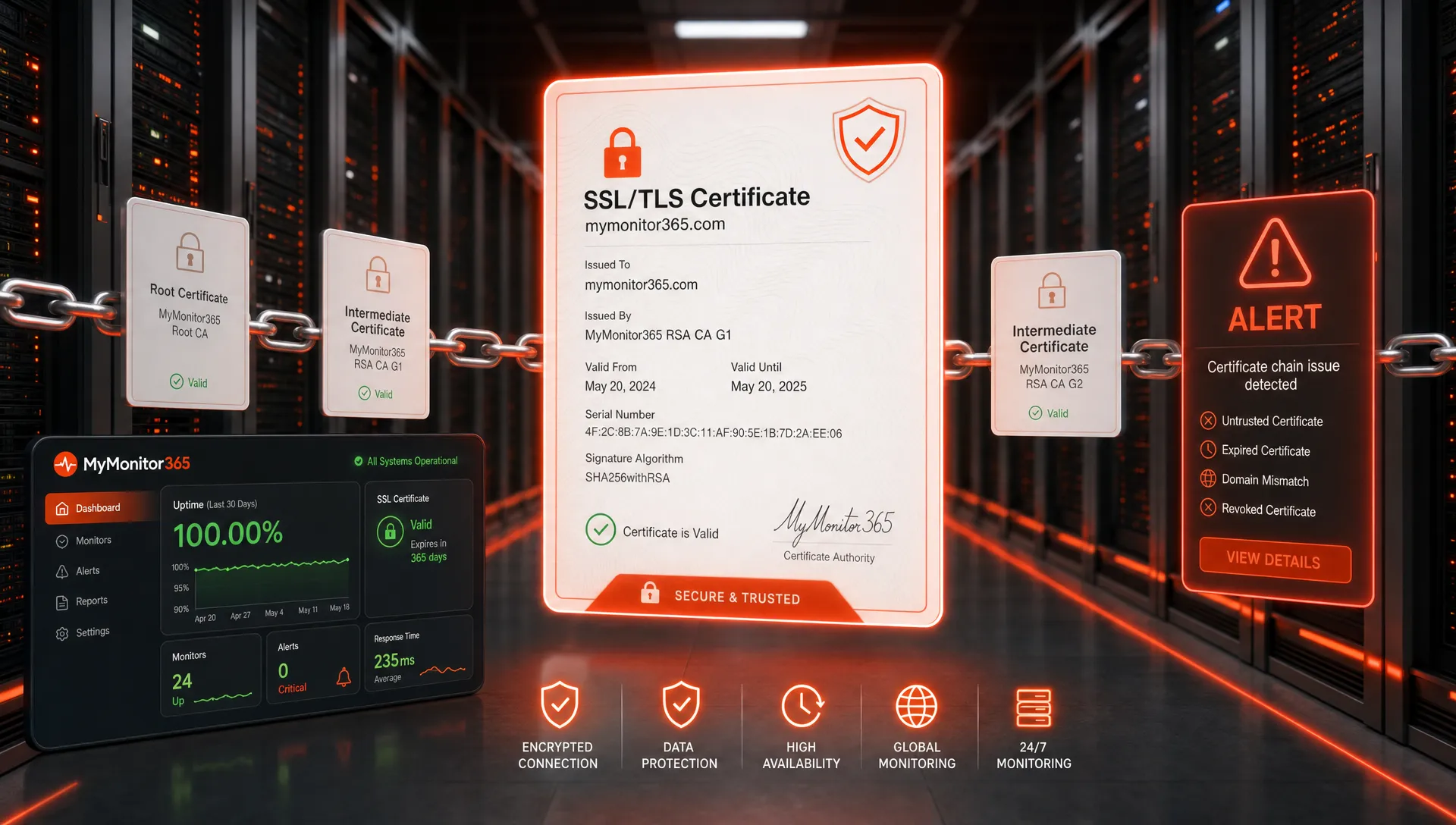The width and height of the screenshot is (1456, 825).
Task: Click the shield checkmark badge on certificate
Action: (869, 140)
